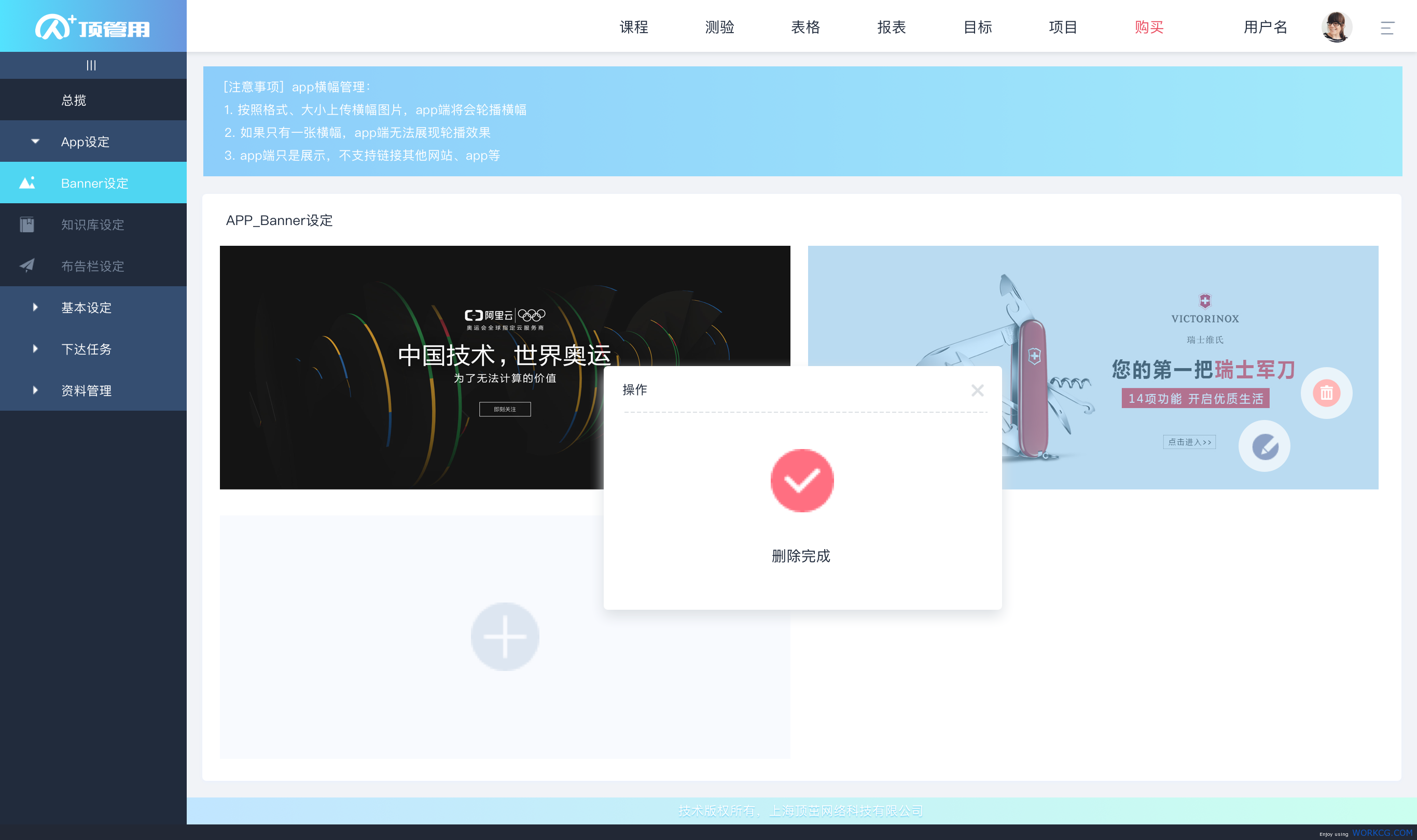Click the pink checkmark success icon
This screenshot has width=1417, height=840.
(802, 481)
